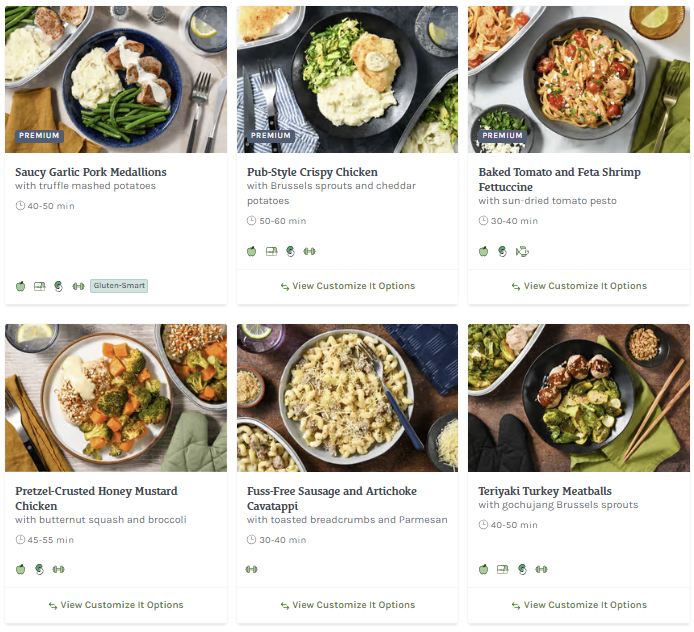Expand Customize It Options for Pretzel-Crusted Chicken
This screenshot has width=694, height=632.
point(116,605)
